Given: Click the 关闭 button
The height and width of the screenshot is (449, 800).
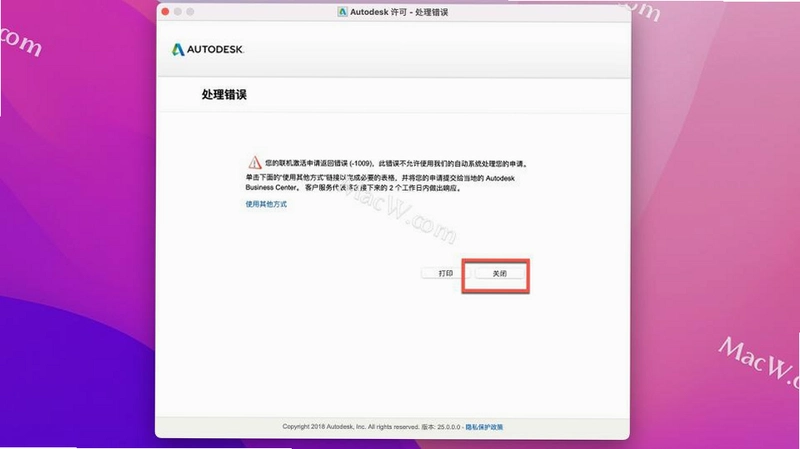Looking at the screenshot, I should [499, 273].
